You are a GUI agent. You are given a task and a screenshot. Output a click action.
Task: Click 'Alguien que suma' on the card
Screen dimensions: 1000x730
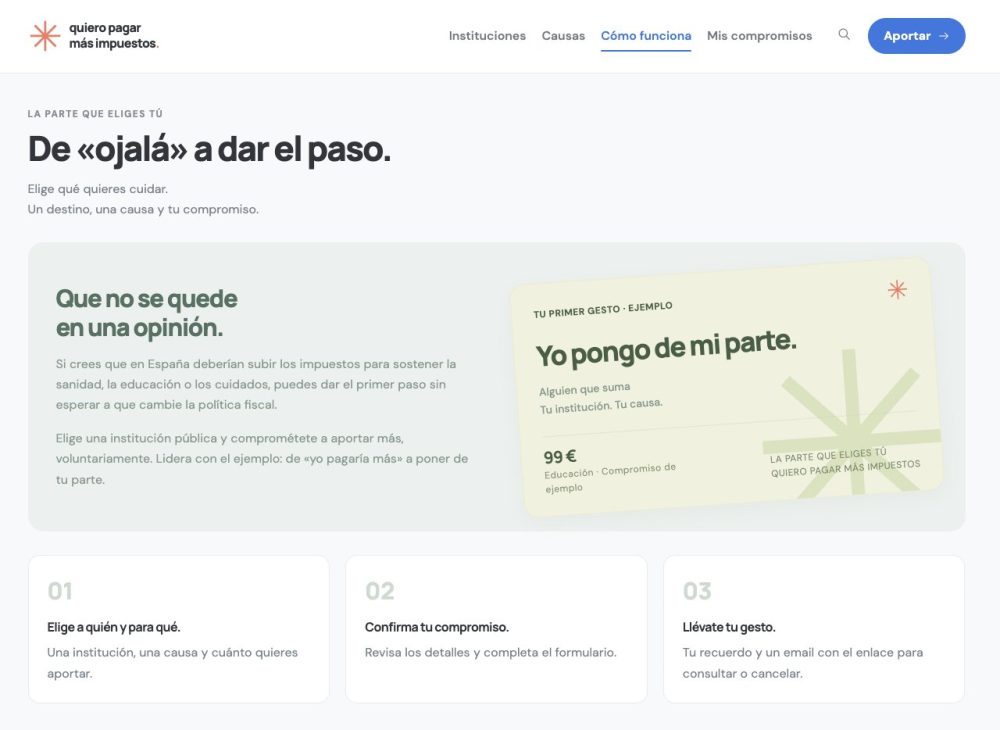click(584, 389)
